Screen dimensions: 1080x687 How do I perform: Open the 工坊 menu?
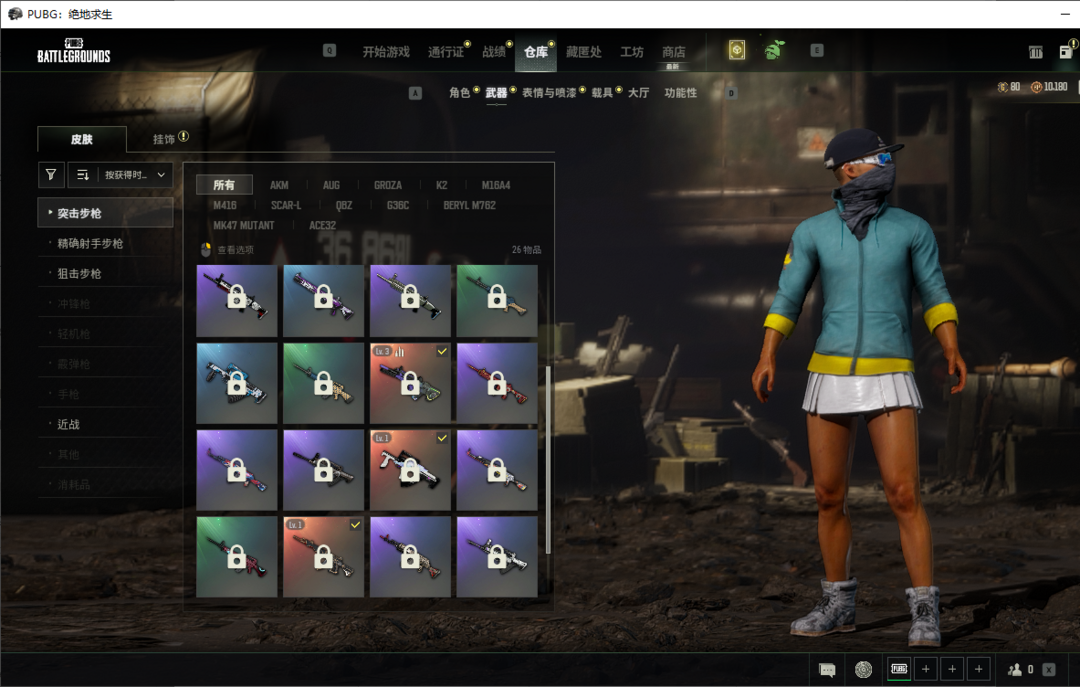pyautogui.click(x=632, y=52)
